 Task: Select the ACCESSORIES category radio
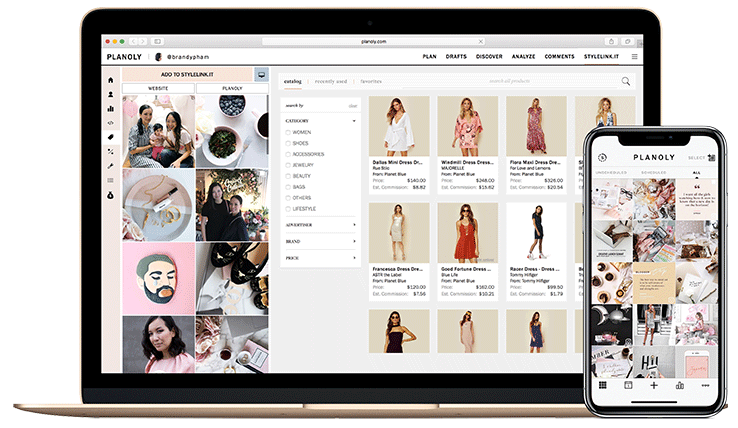[x=288, y=154]
